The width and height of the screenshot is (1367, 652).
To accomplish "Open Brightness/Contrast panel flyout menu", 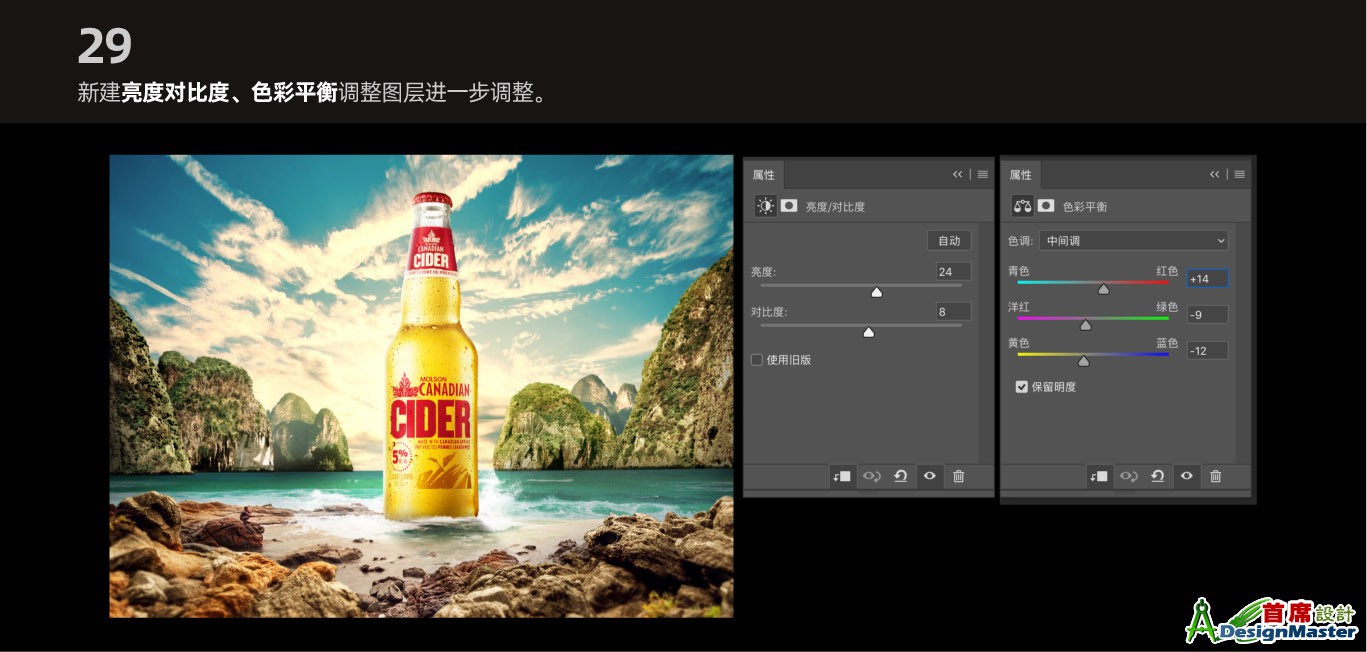I will [983, 174].
